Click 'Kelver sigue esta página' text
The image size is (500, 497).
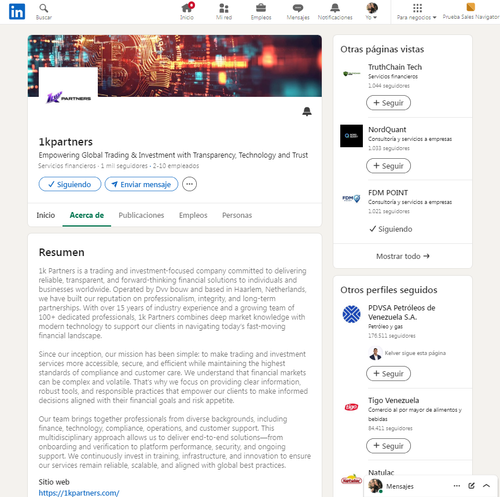point(415,353)
